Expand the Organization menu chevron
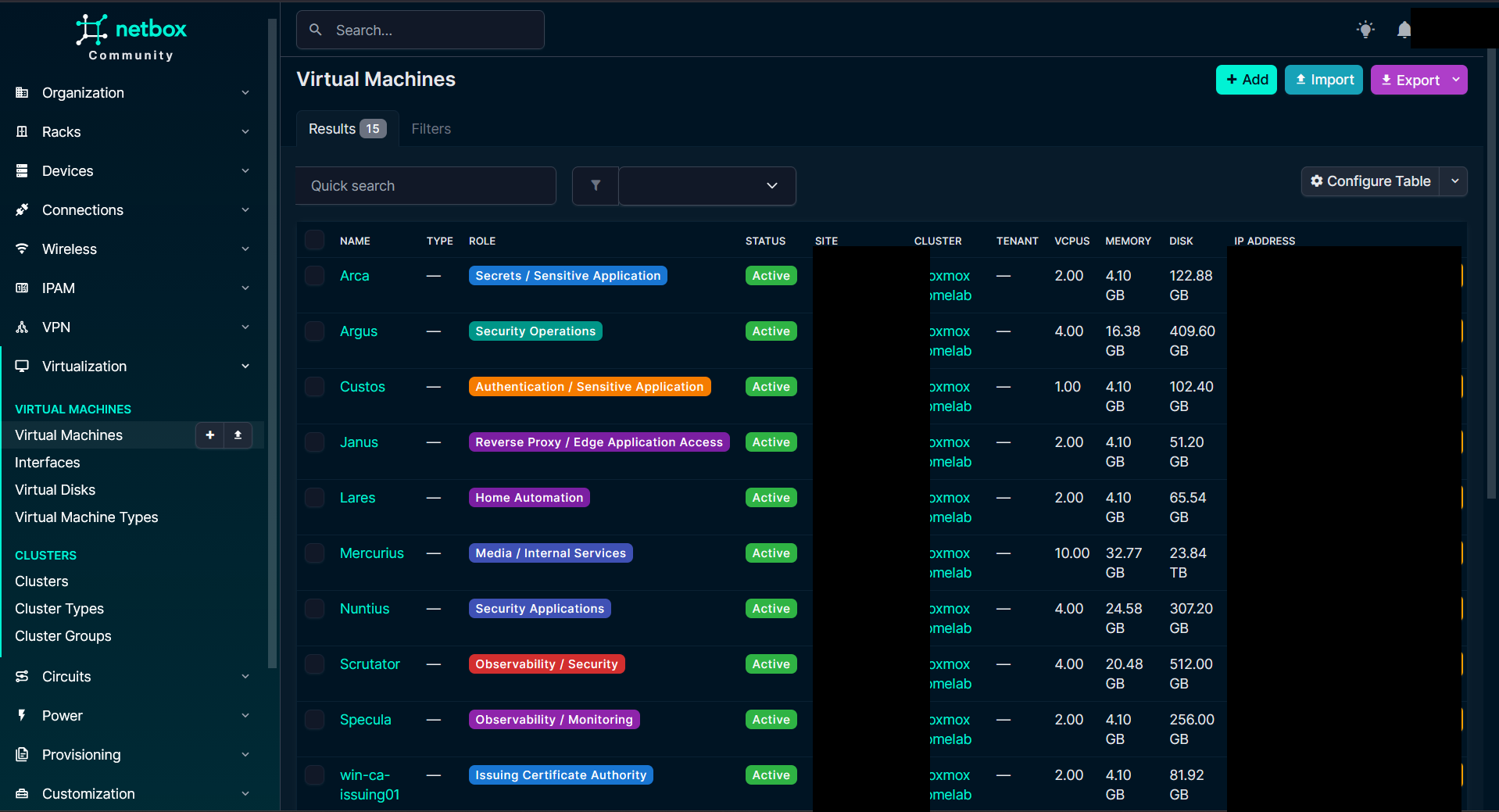 tap(245, 93)
